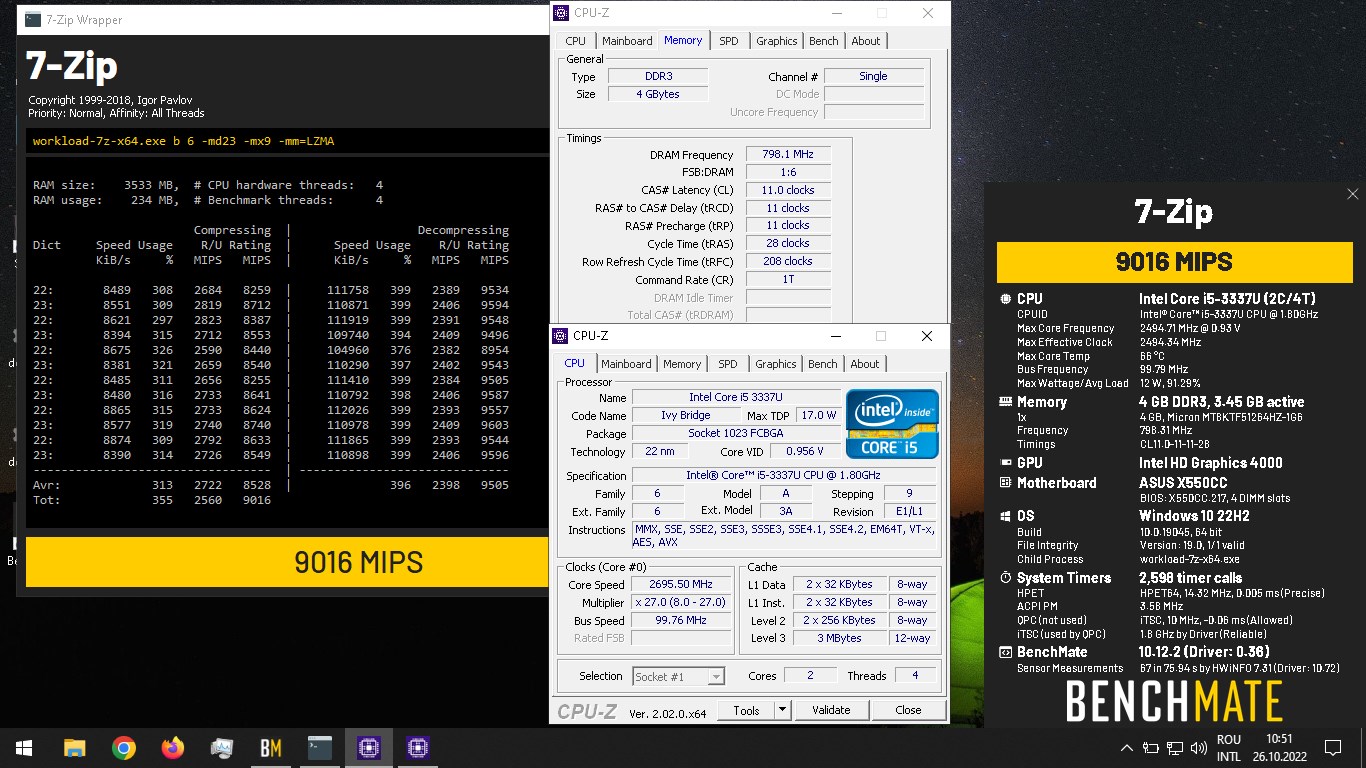The width and height of the screenshot is (1366, 768).
Task: Click the 7-Zip Wrapper title bar icon
Action: coord(33,19)
